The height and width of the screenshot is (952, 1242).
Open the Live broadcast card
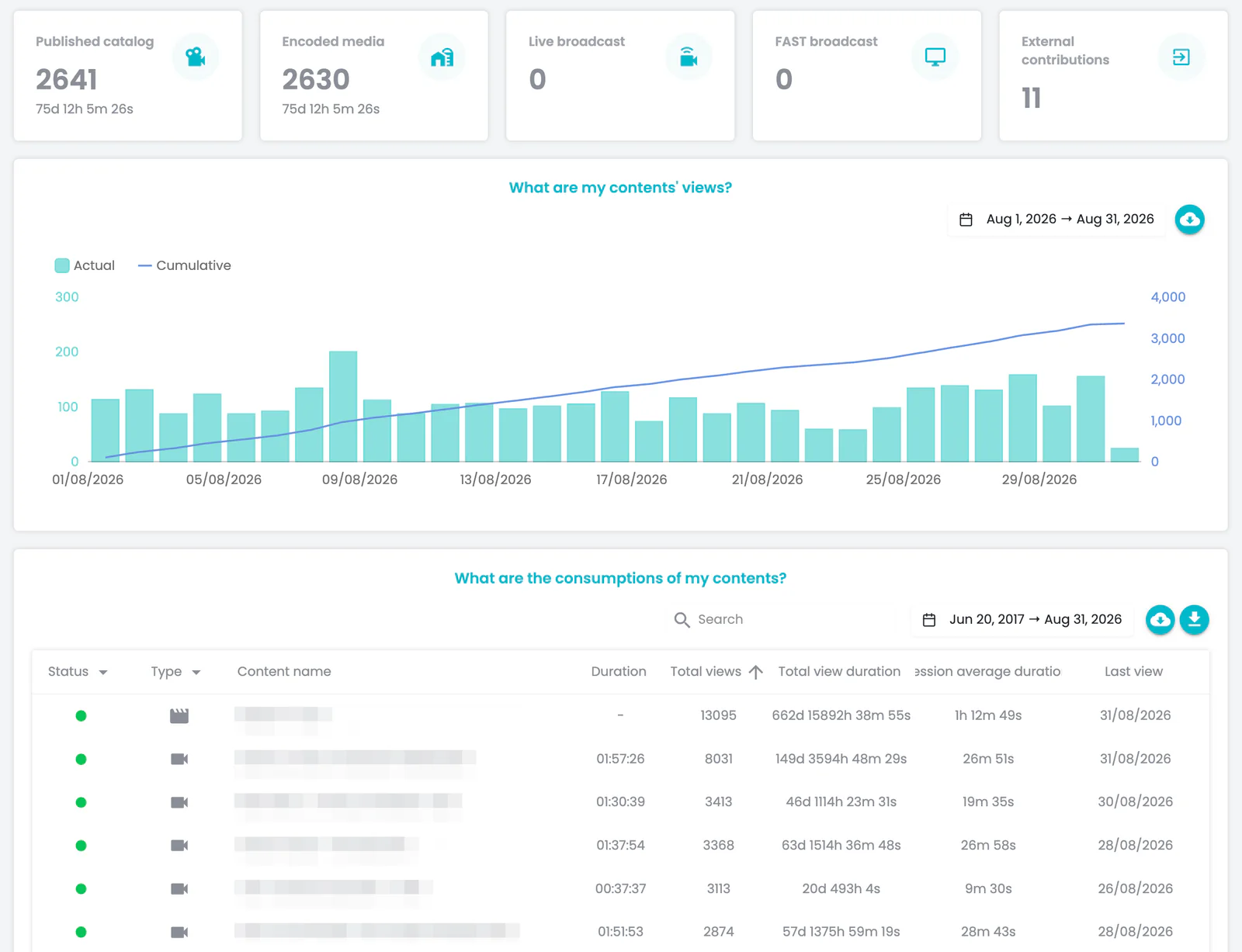pyautogui.click(x=620, y=75)
